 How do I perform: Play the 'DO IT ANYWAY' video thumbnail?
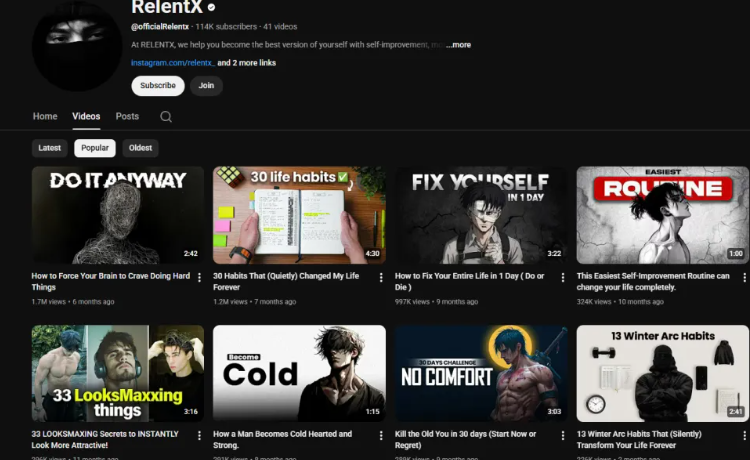[117, 214]
